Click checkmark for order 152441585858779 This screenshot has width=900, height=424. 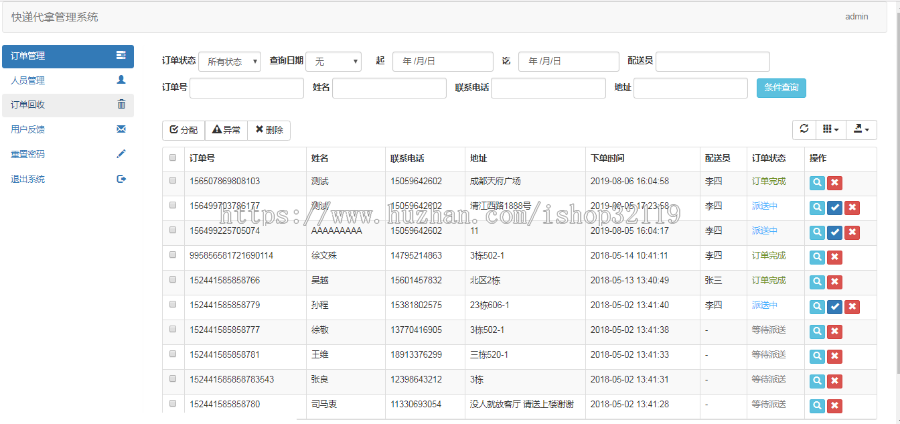(835, 306)
